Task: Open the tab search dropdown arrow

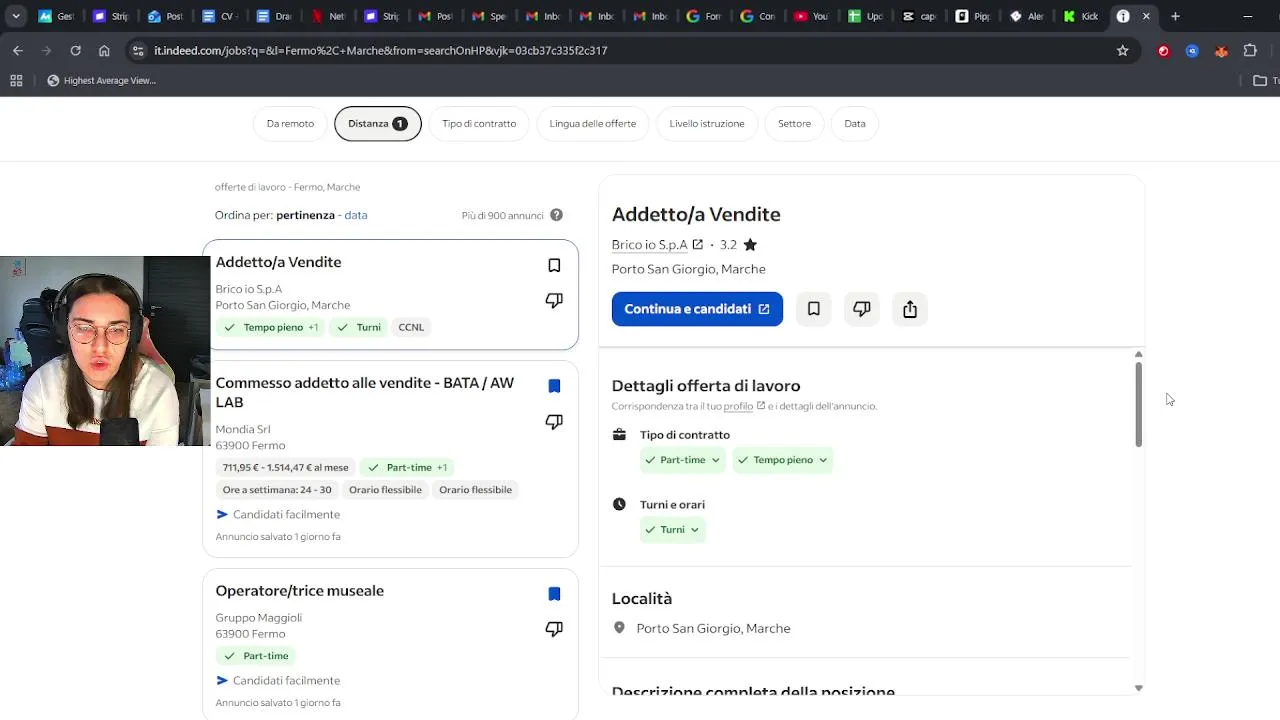Action: click(15, 16)
